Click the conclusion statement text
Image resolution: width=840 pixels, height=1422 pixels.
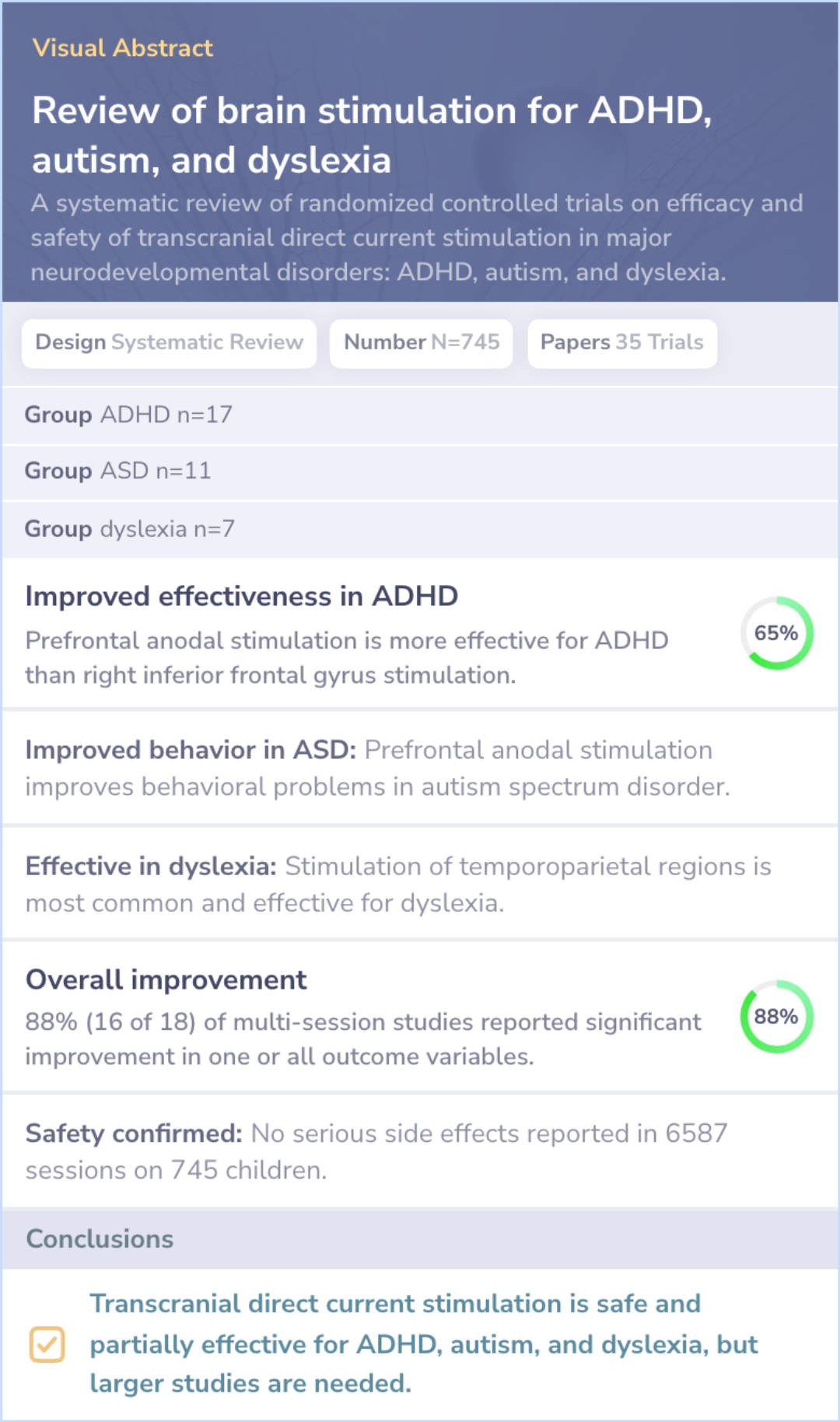coord(423,1343)
